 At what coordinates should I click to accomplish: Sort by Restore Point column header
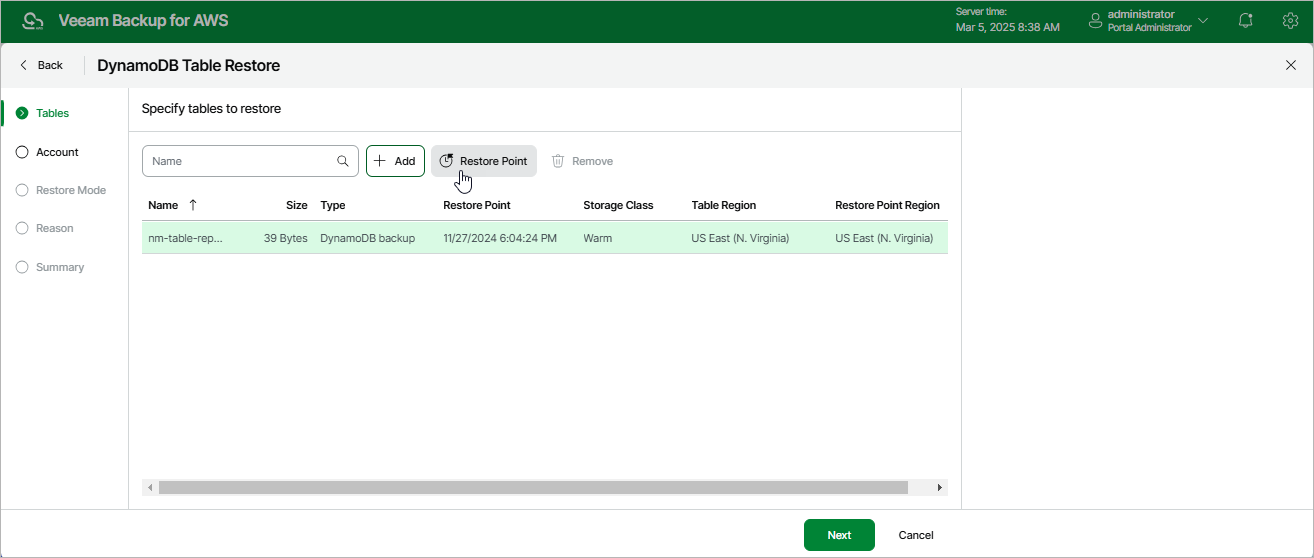coord(477,205)
